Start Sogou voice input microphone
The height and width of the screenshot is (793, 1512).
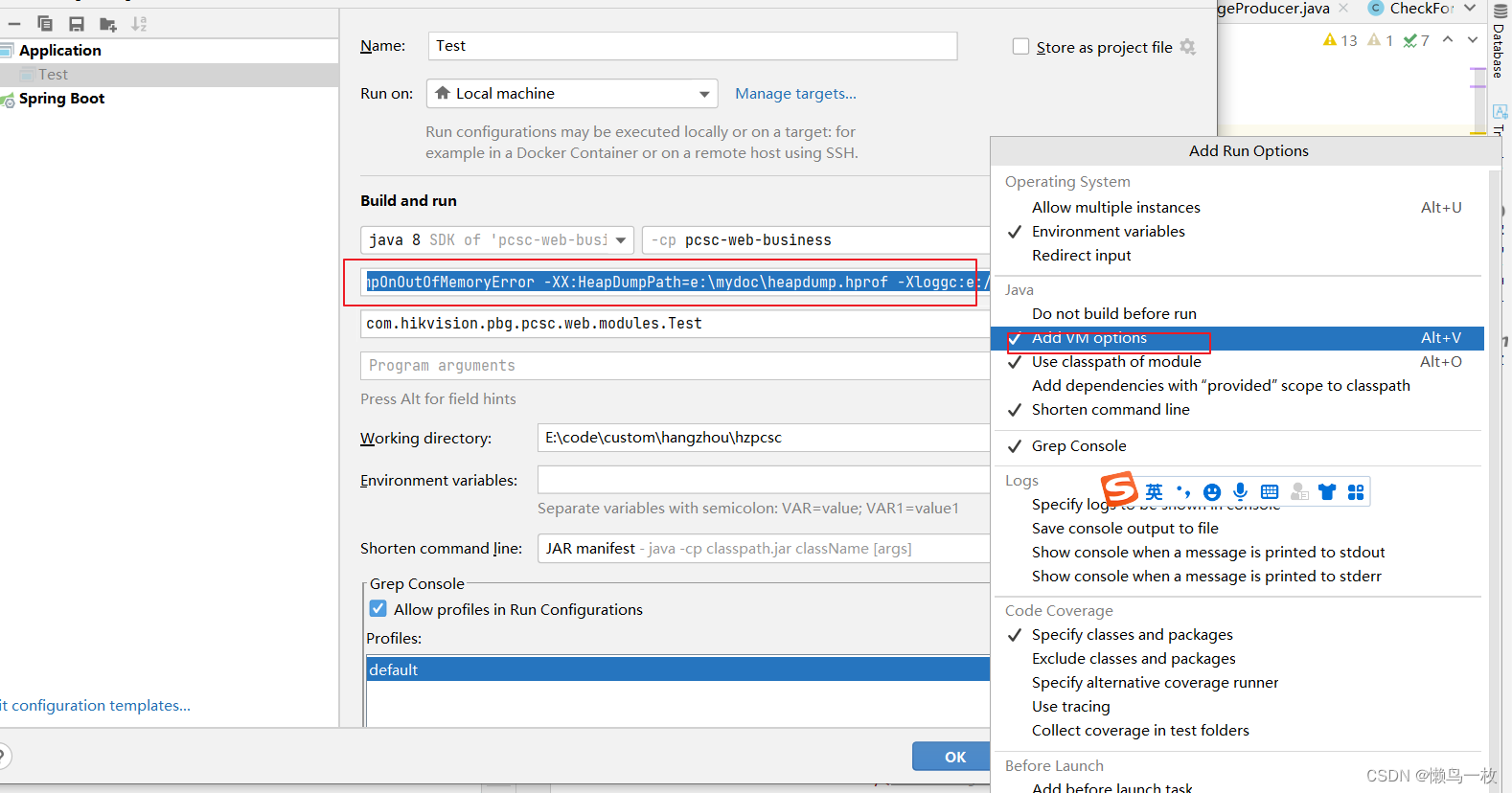click(x=1241, y=492)
